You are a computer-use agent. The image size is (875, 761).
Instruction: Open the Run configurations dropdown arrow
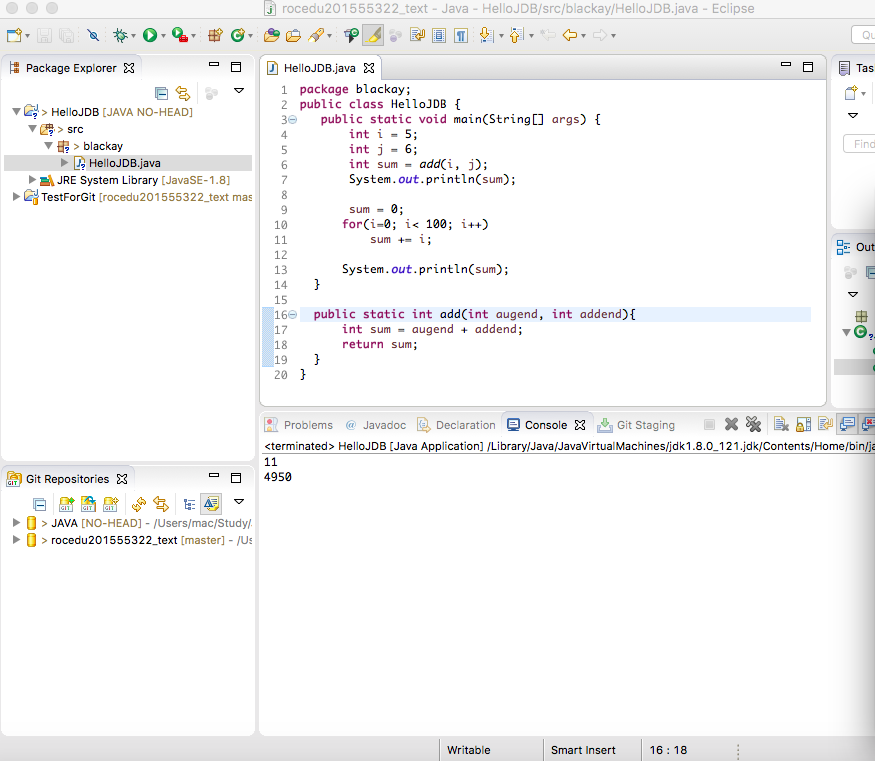coord(163,36)
